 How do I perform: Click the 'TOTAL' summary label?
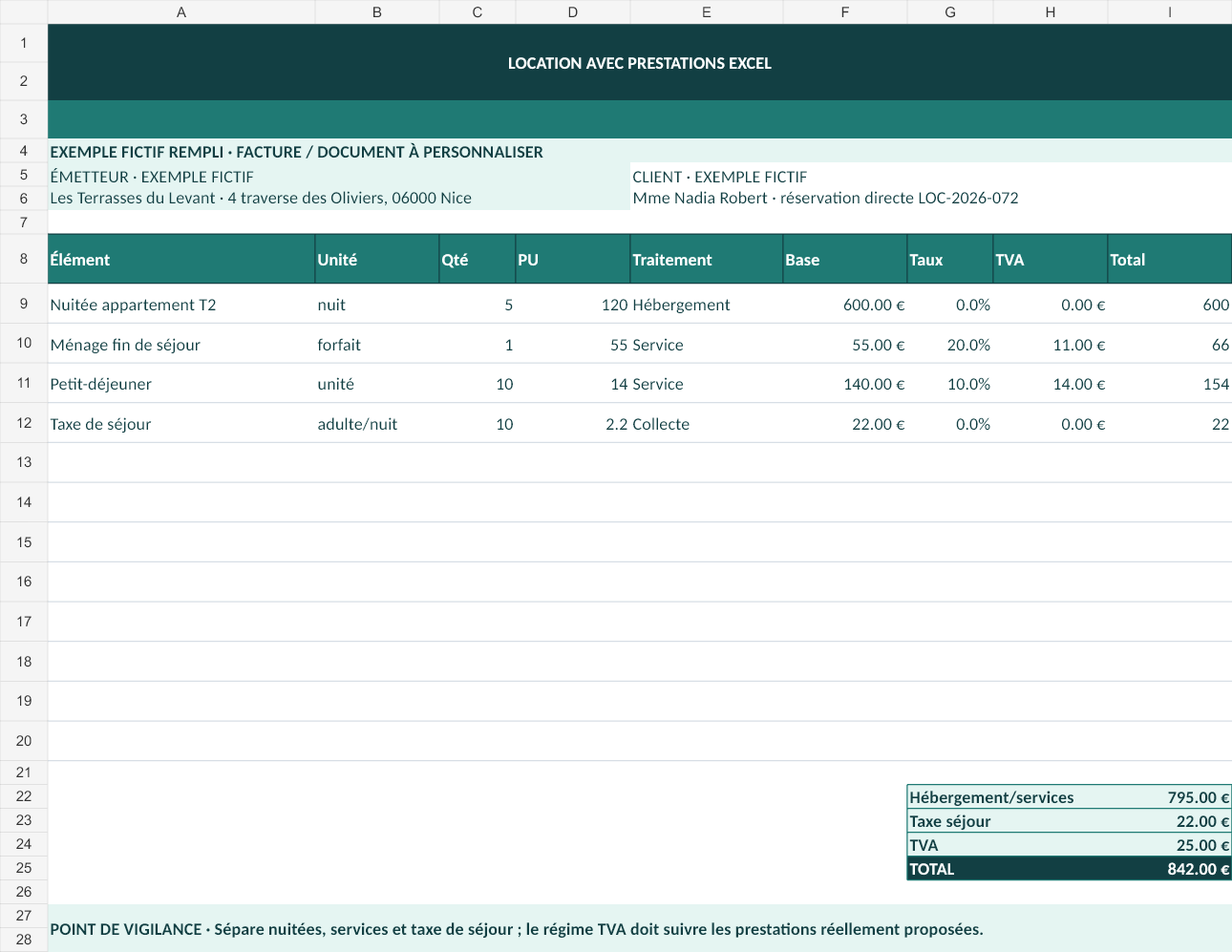pos(1008,868)
